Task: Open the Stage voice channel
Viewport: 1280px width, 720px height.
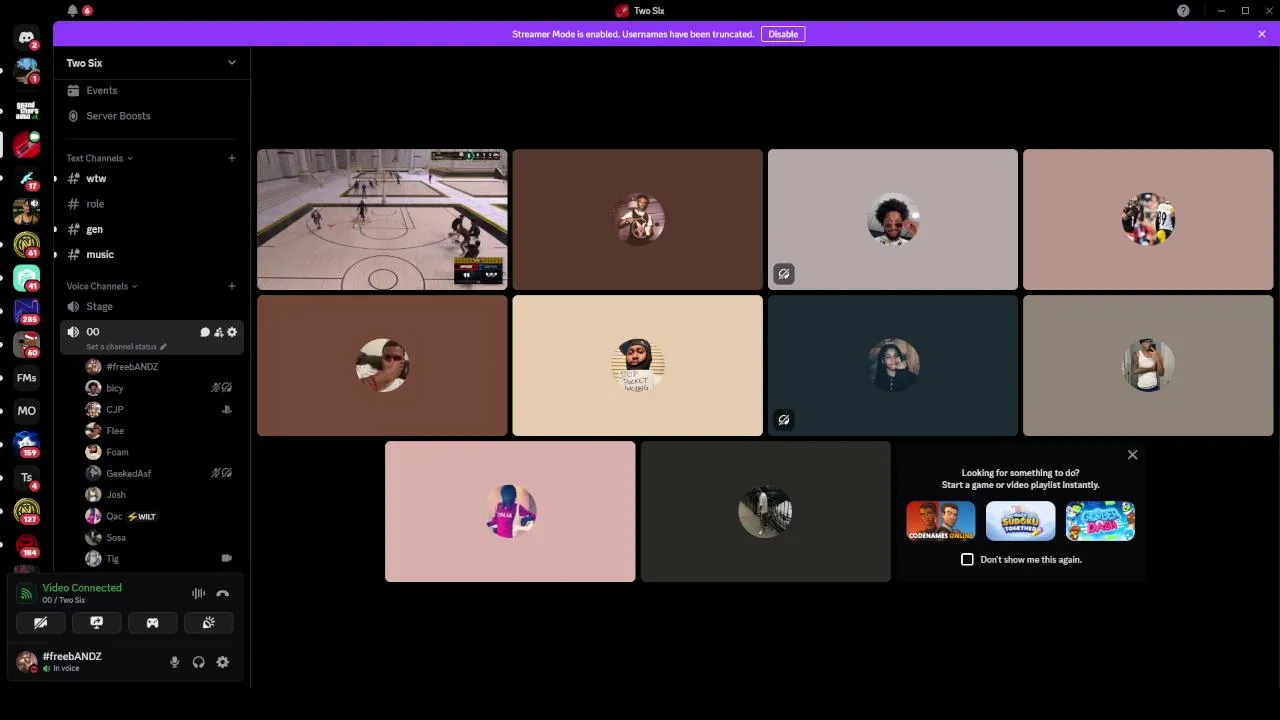Action: point(150,307)
